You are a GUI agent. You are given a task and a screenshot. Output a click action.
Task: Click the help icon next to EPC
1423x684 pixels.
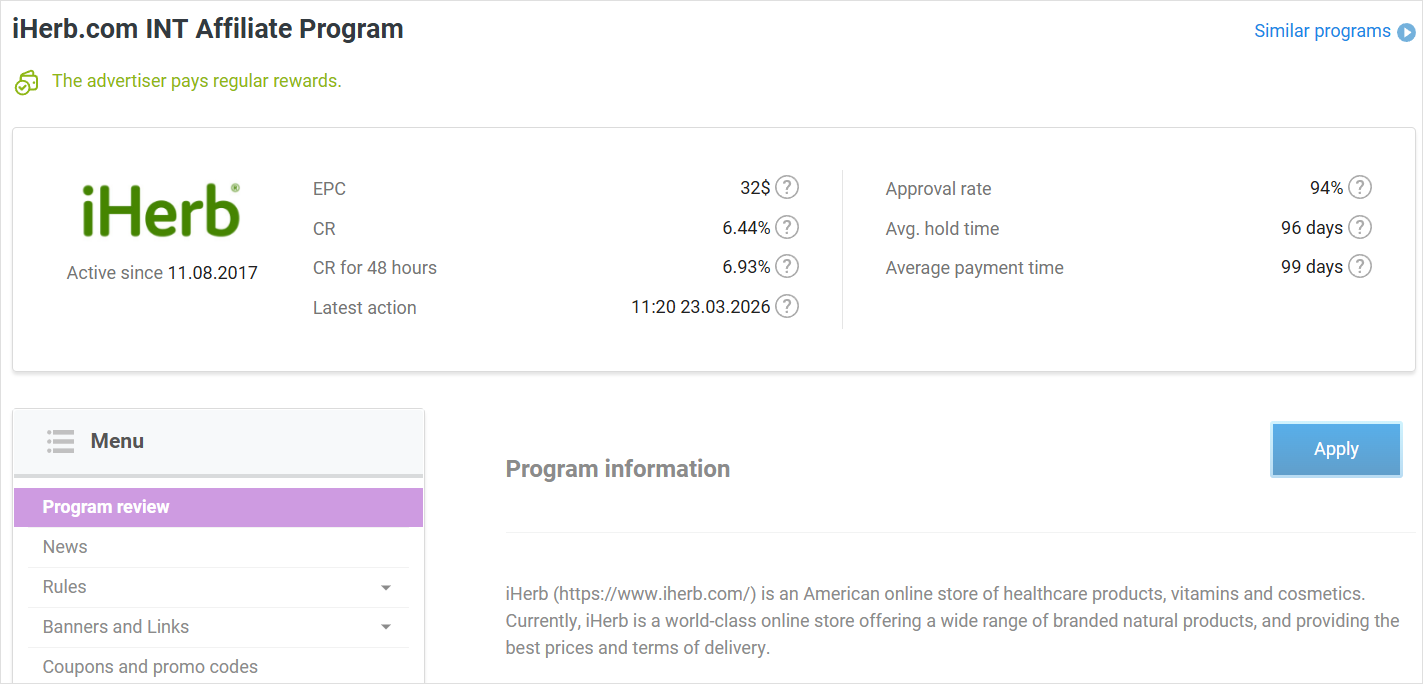(787, 188)
